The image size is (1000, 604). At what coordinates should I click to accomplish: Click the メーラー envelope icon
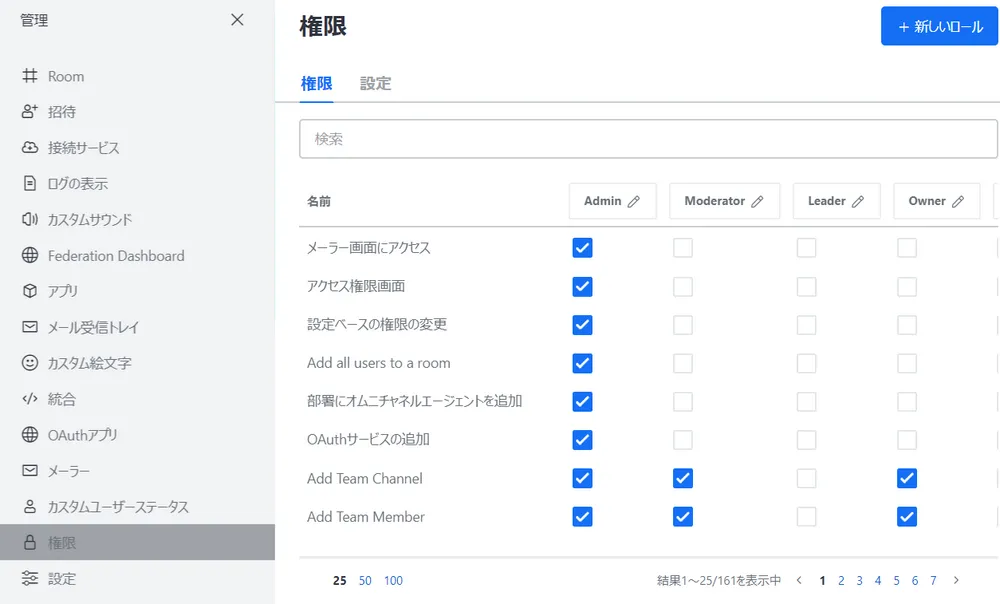pos(30,470)
